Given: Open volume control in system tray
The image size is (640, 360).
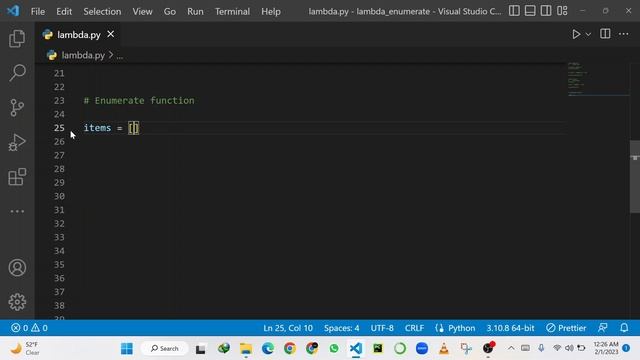Looking at the screenshot, I should (569, 348).
